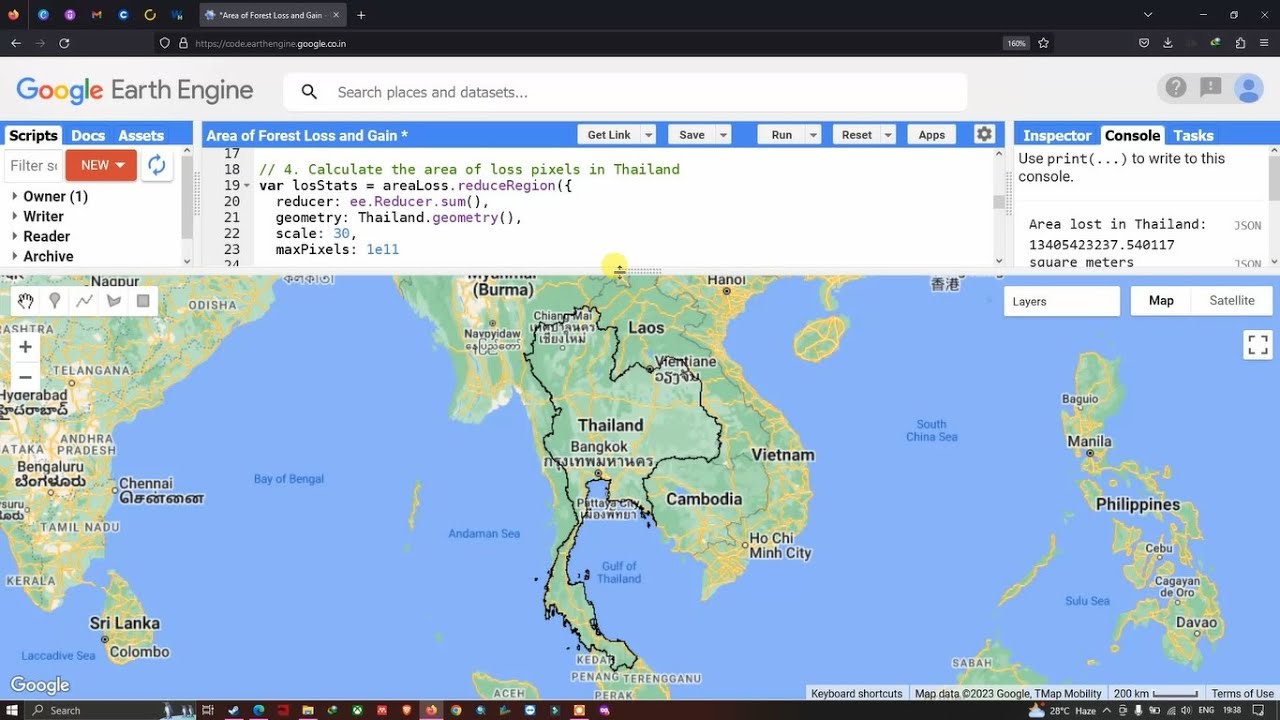Open the NEW script dropdown
The image size is (1280, 720).
point(101,165)
